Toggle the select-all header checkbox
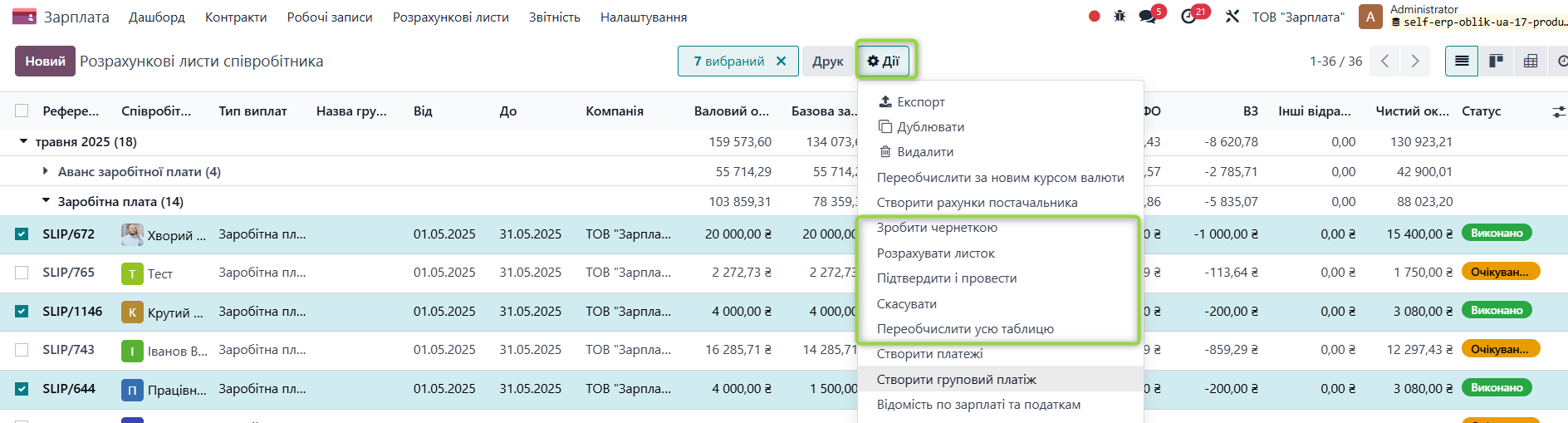The image size is (1568, 423). [22, 111]
